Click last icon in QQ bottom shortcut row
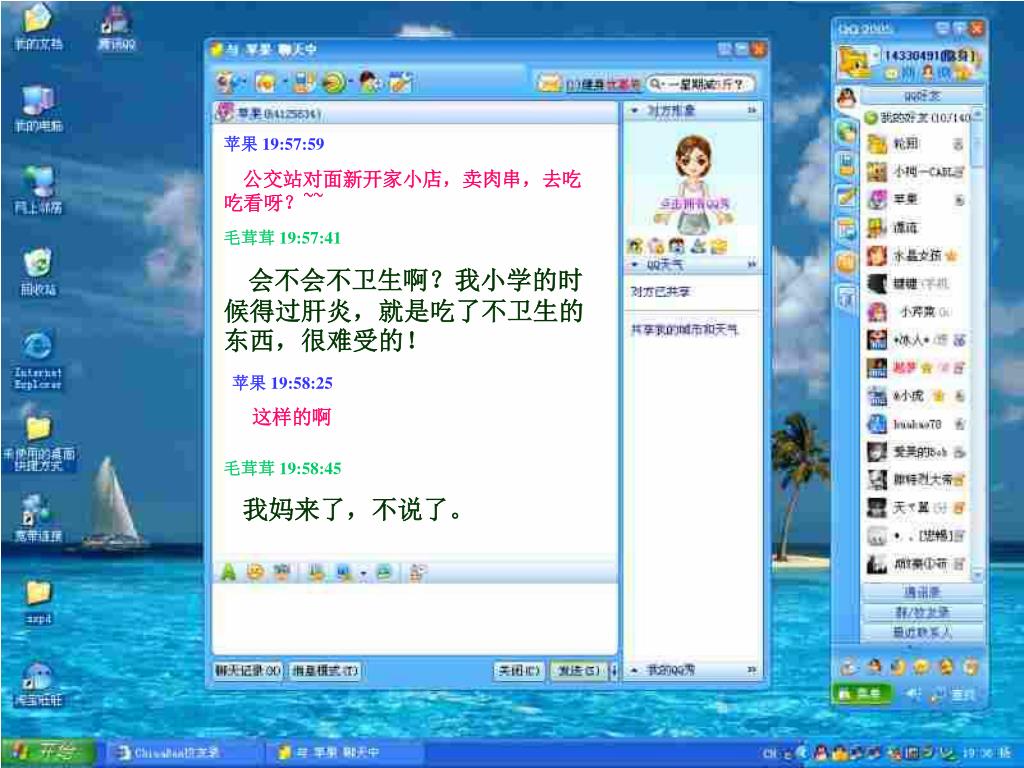The image size is (1024, 768). (972, 667)
